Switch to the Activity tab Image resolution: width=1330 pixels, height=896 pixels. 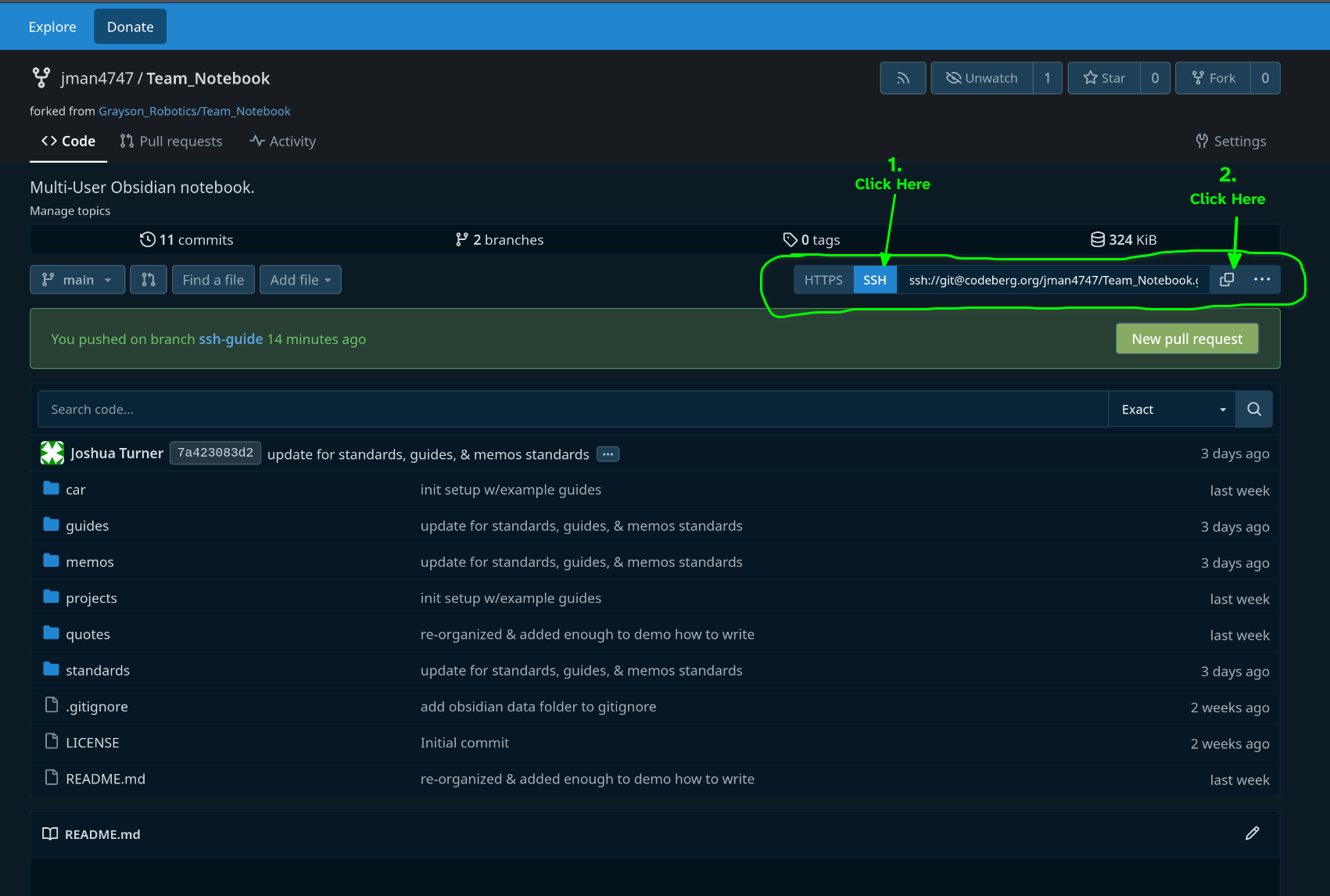(x=283, y=142)
